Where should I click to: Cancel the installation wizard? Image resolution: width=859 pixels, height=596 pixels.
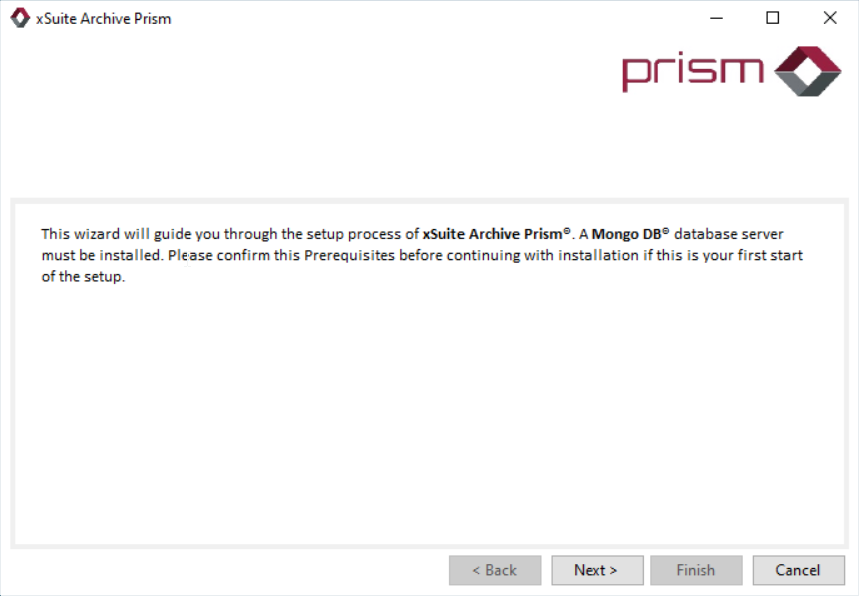click(798, 570)
